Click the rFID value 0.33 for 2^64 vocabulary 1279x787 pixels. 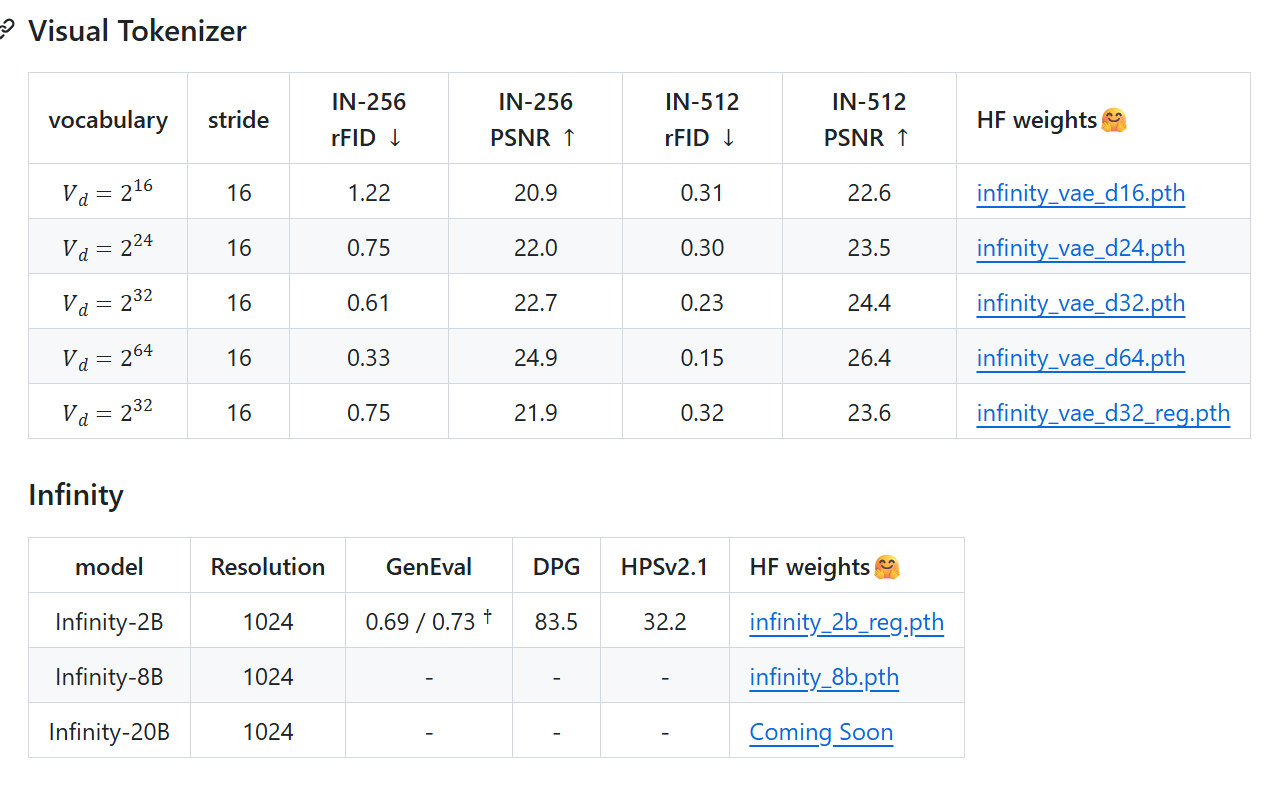point(369,357)
